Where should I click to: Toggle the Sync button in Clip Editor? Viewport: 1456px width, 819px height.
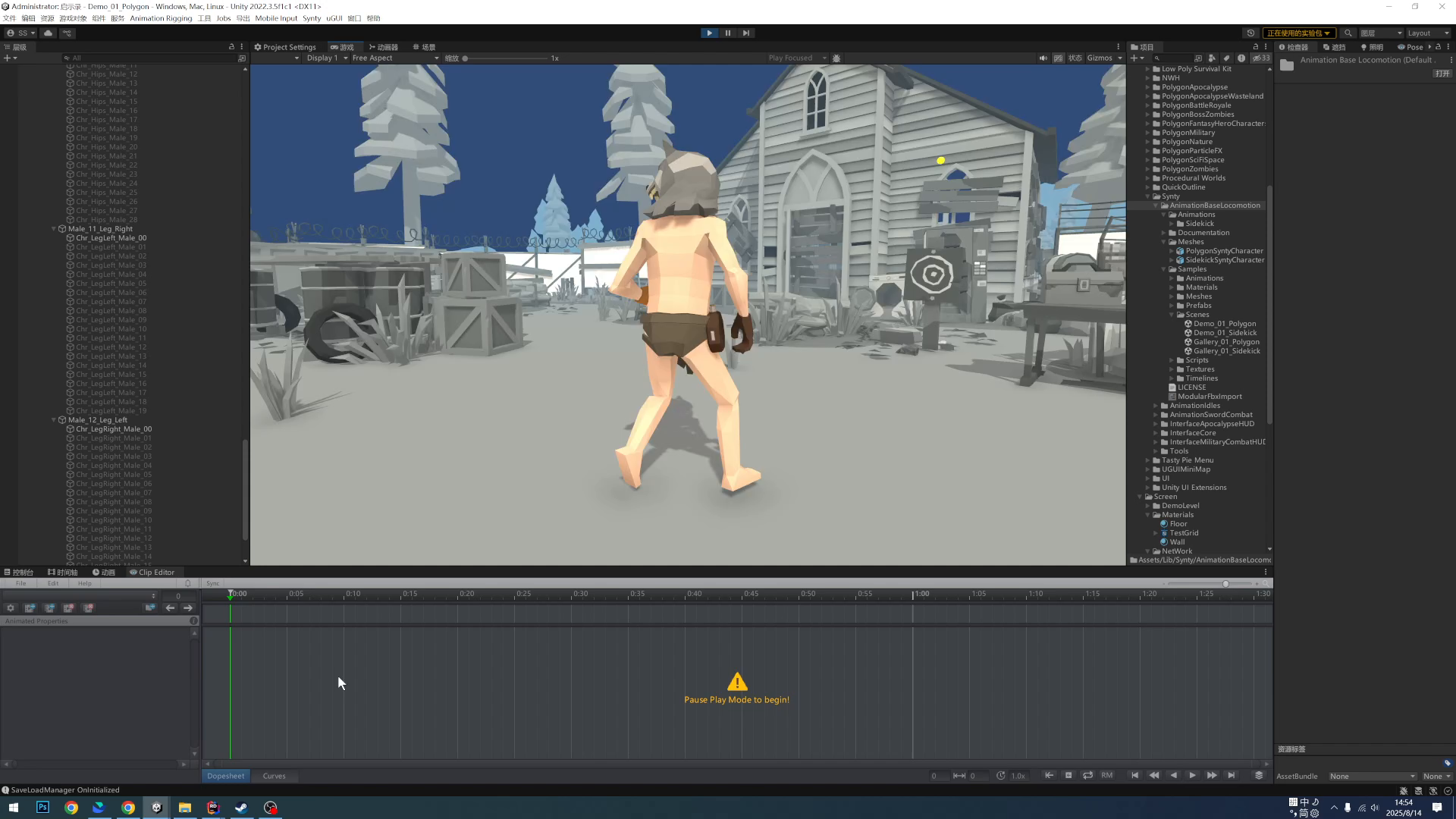pos(213,583)
